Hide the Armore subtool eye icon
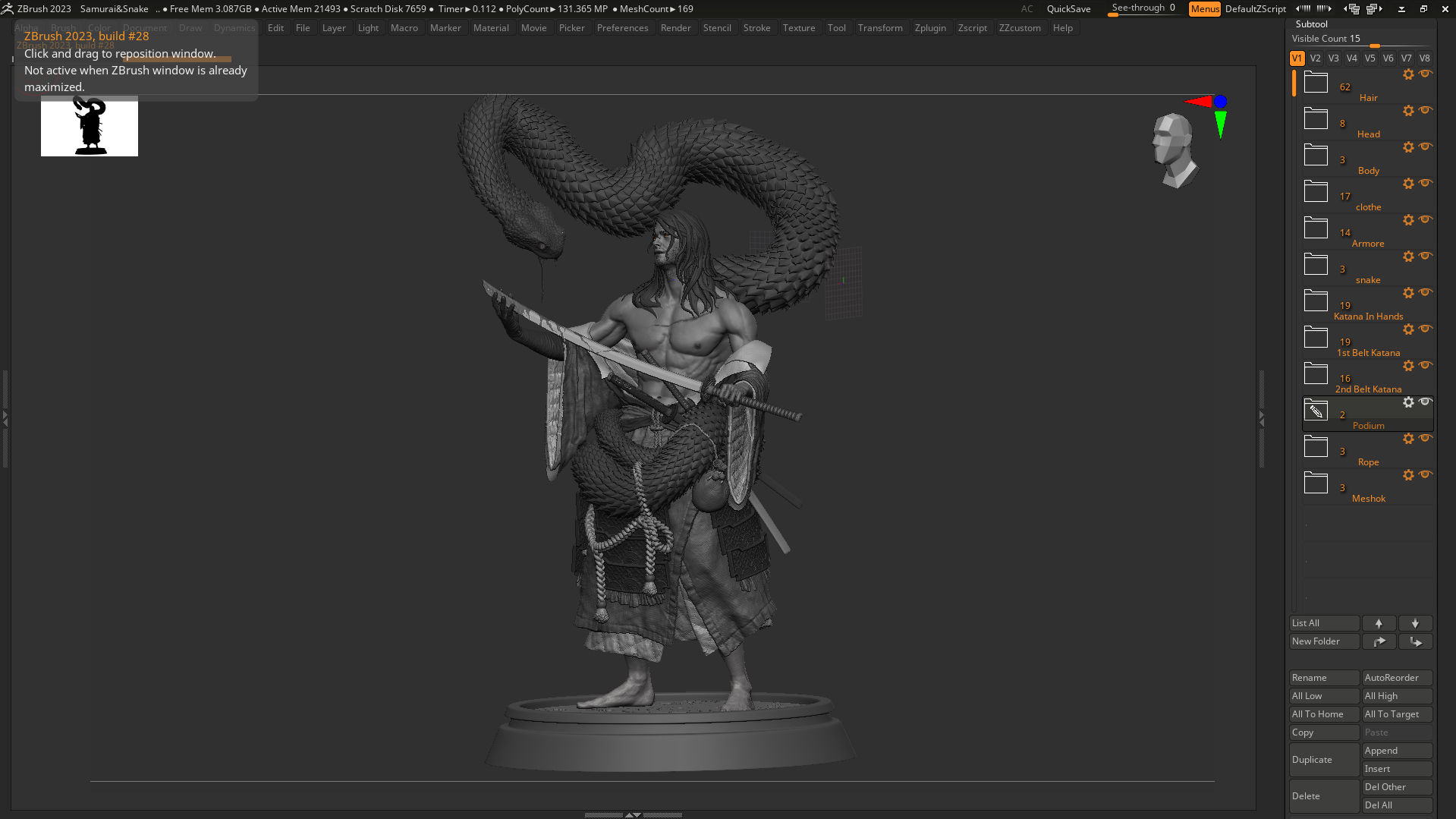Image resolution: width=1456 pixels, height=819 pixels. click(x=1426, y=220)
